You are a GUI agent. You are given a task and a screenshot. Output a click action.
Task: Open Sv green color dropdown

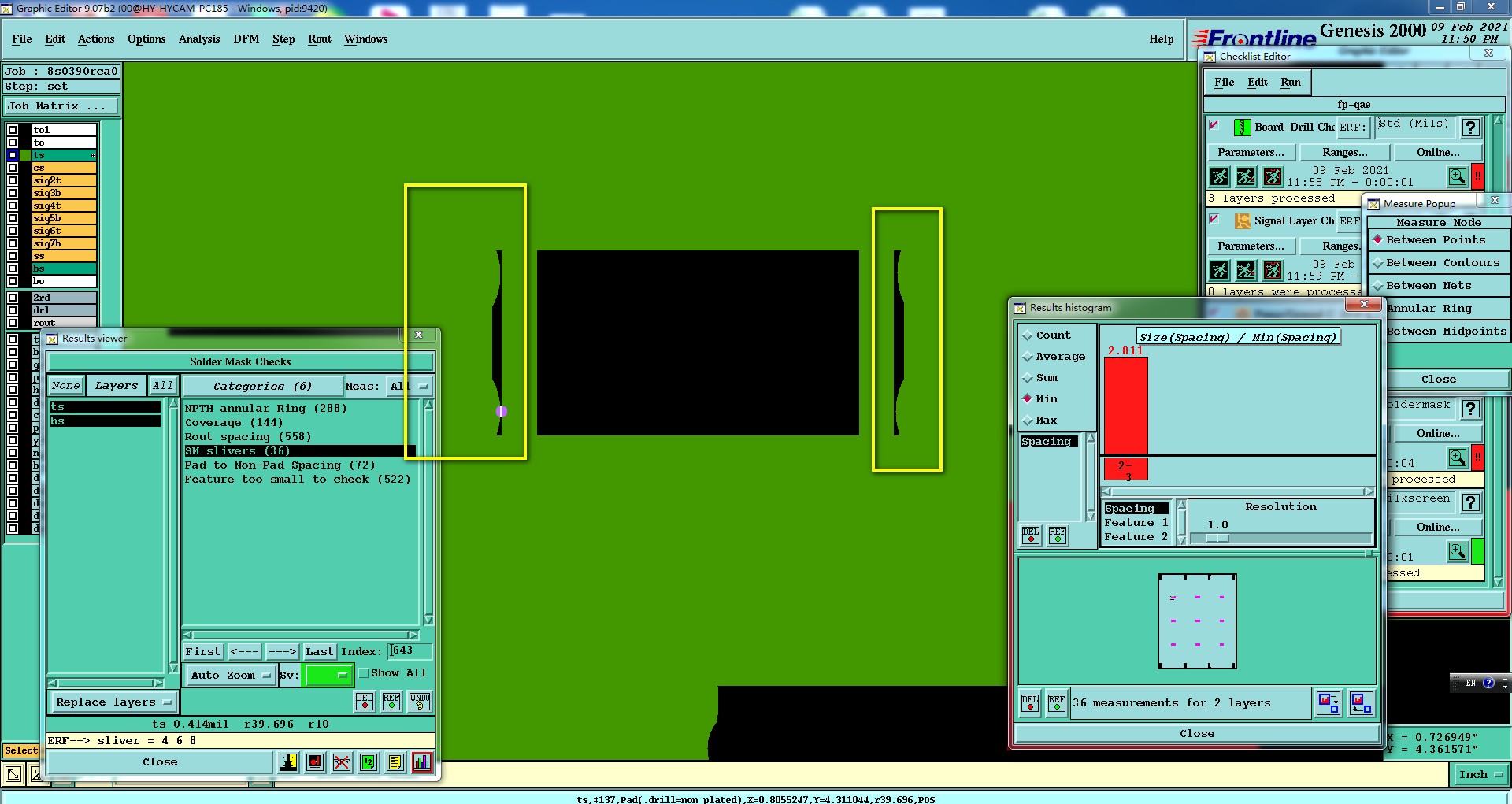pos(328,675)
